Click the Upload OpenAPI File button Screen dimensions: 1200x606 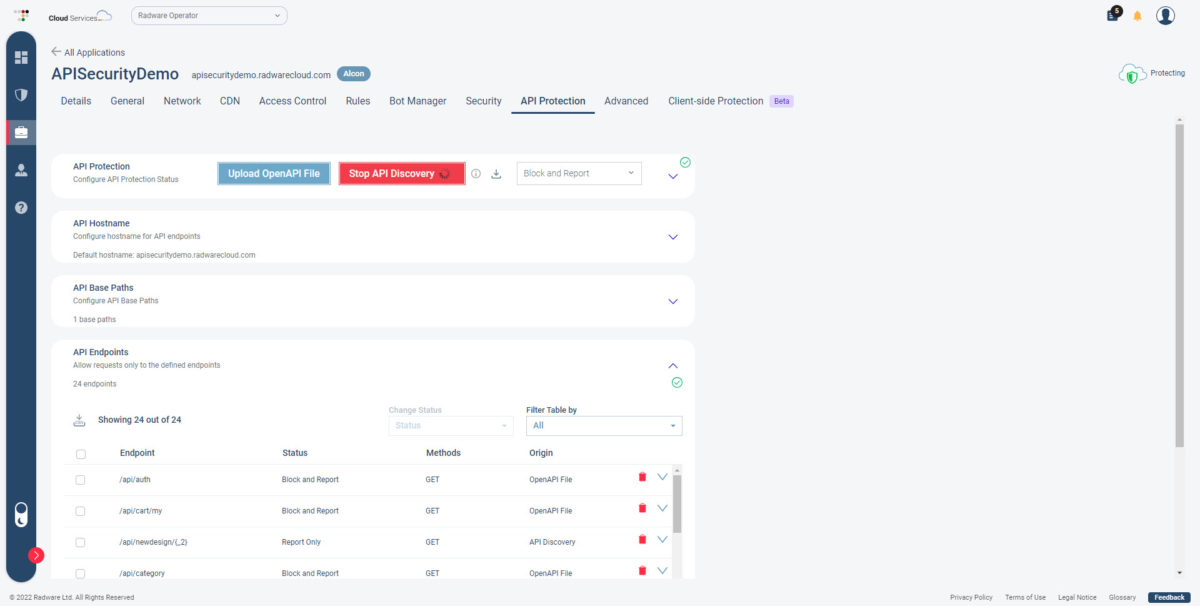(274, 174)
